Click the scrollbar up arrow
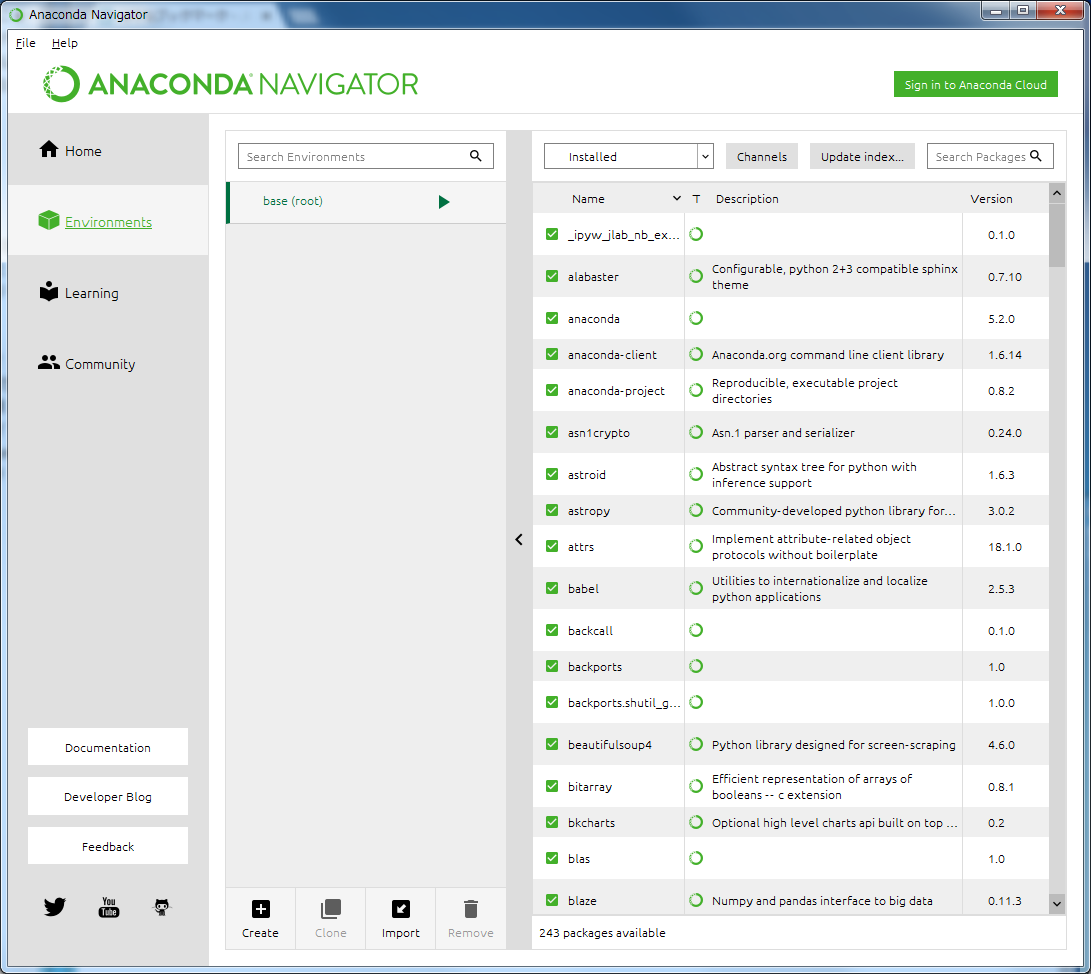The height and width of the screenshot is (974, 1091). tap(1057, 193)
